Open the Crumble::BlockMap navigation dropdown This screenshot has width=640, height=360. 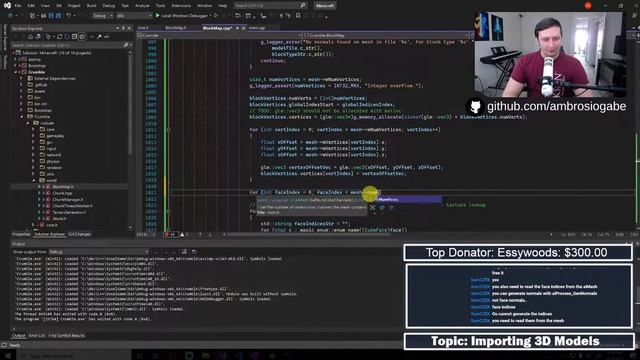pos(386,36)
